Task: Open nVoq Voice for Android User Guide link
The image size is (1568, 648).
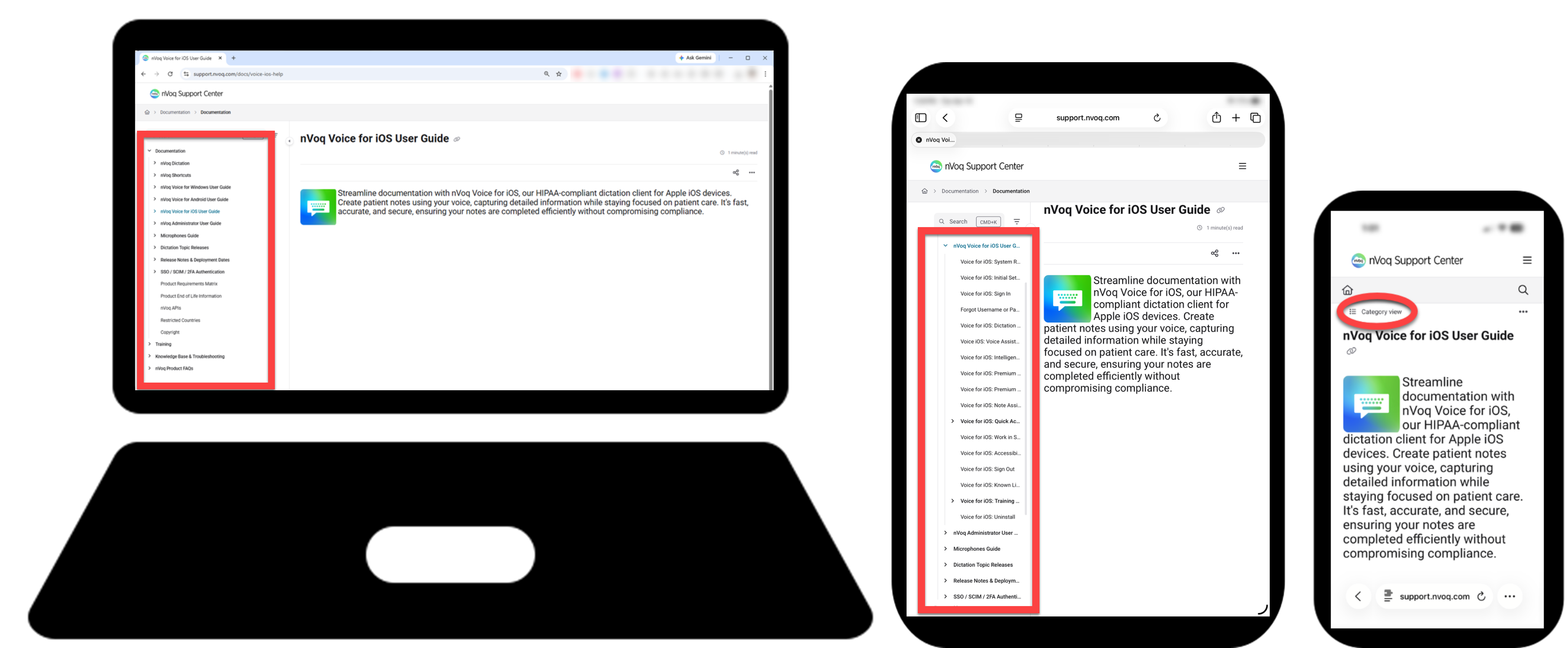Action: pos(194,200)
